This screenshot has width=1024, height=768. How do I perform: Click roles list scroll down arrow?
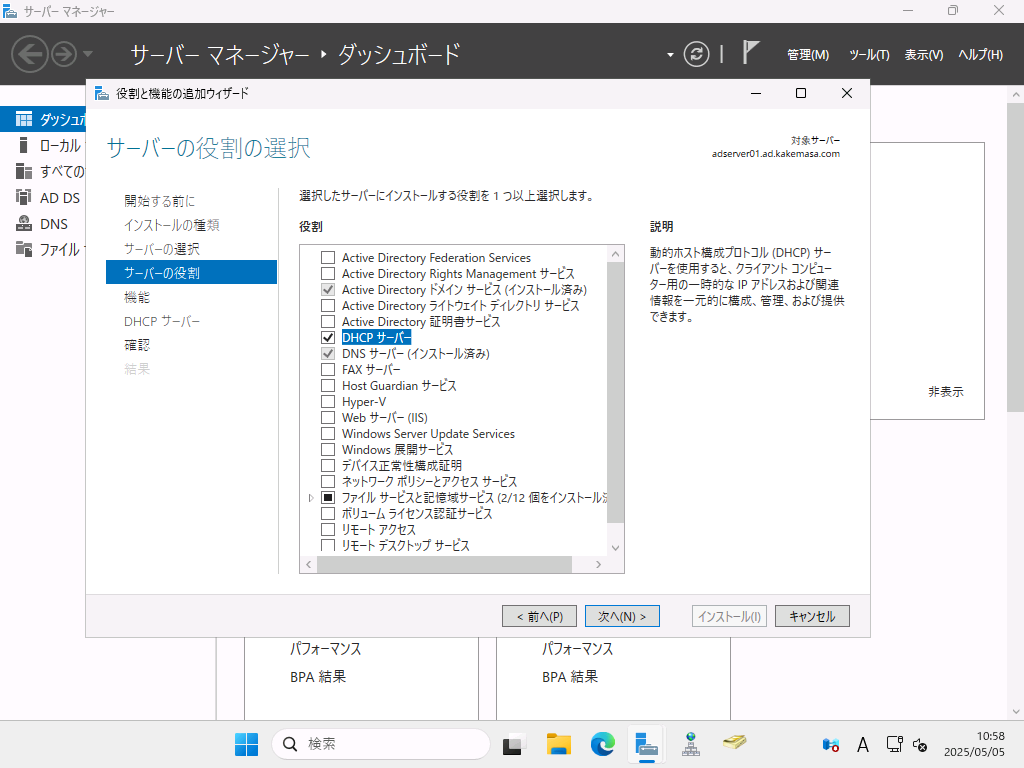pos(615,548)
